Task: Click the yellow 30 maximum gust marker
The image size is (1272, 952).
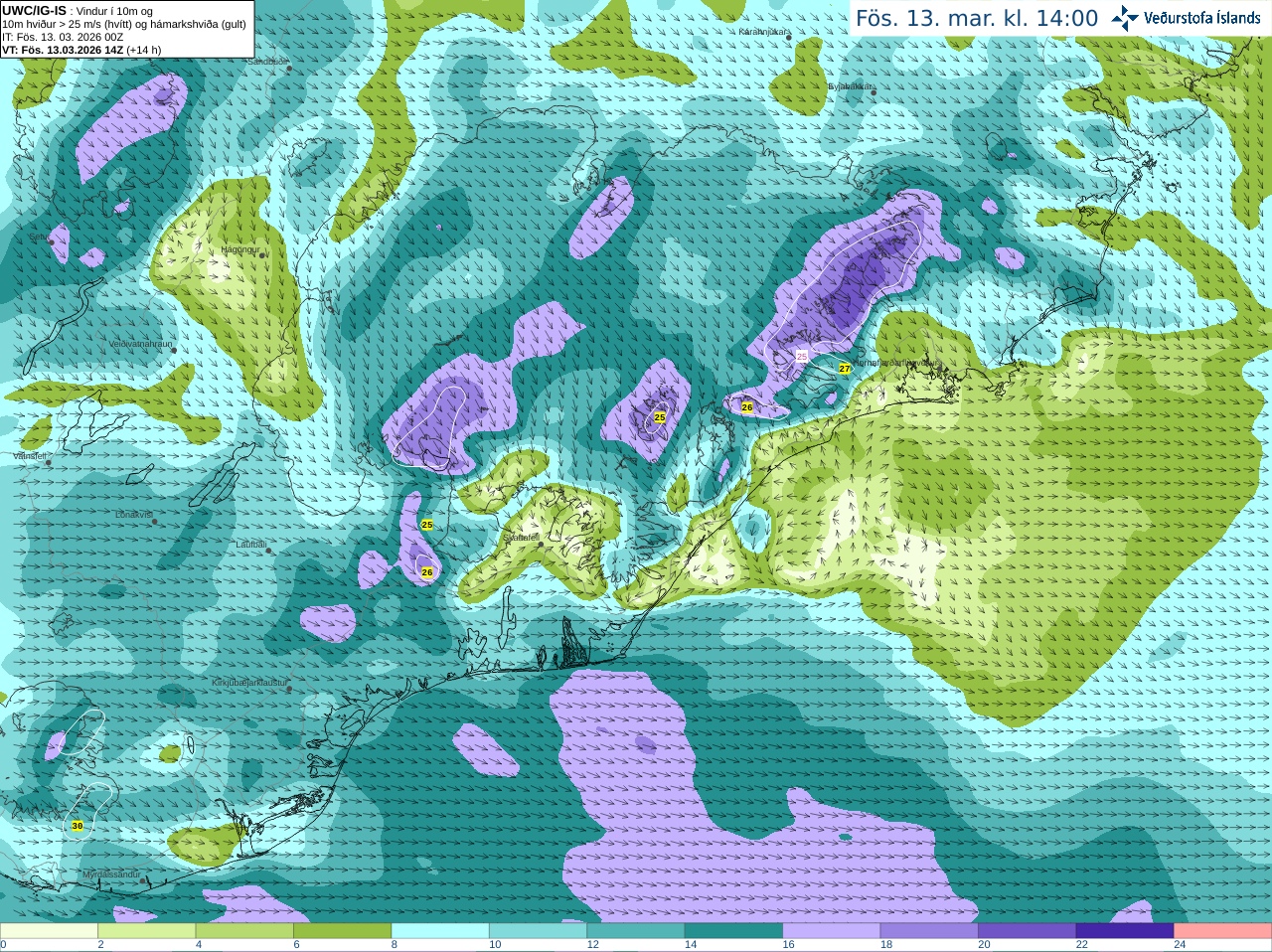Action: point(78,826)
